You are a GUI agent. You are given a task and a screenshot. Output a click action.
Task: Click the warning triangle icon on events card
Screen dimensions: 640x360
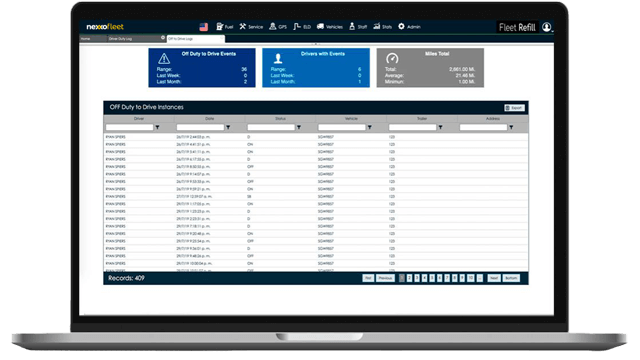click(x=164, y=59)
